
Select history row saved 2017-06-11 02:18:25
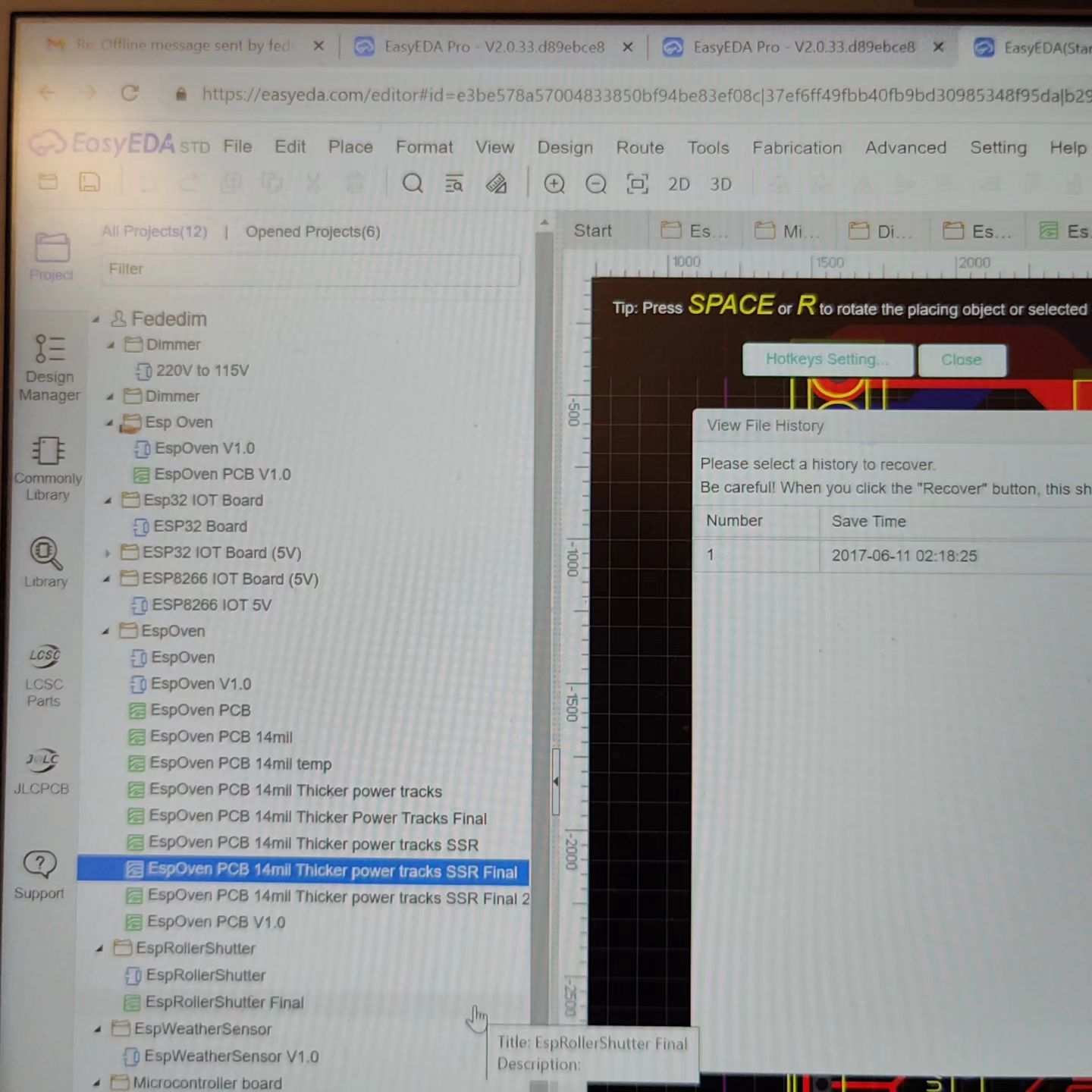893,556
